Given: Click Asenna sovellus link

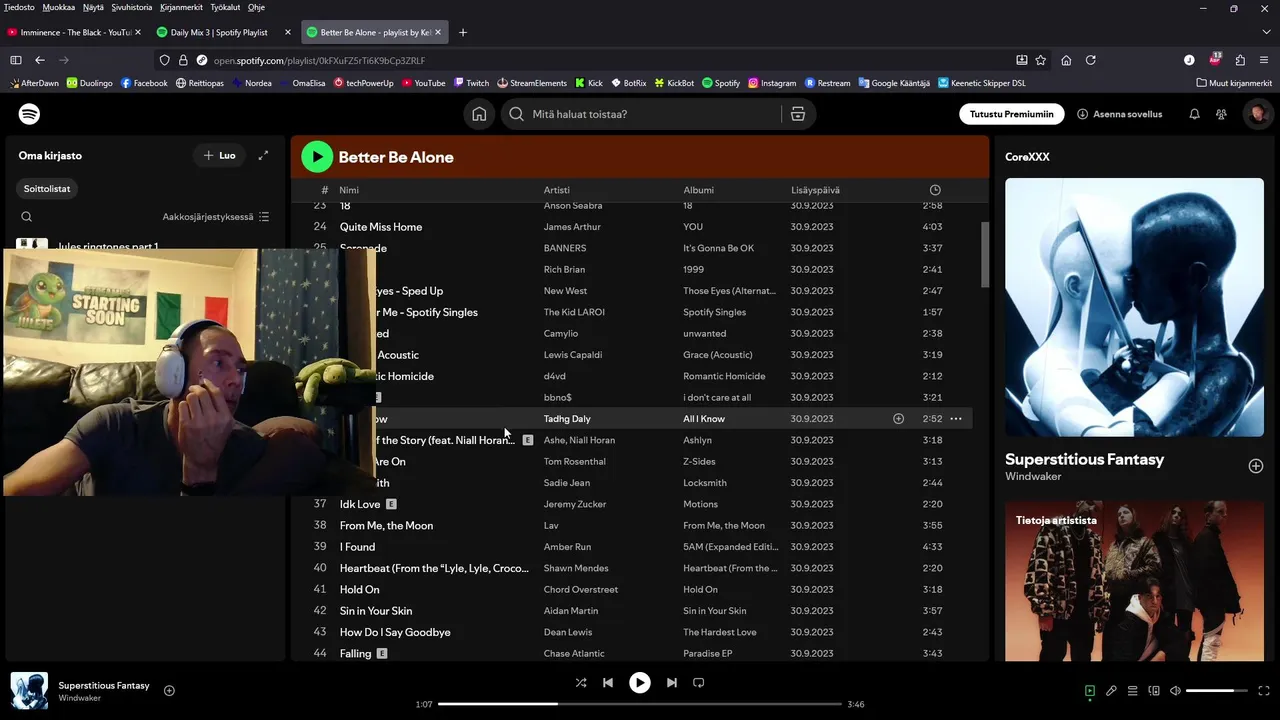Looking at the screenshot, I should click(x=1119, y=114).
